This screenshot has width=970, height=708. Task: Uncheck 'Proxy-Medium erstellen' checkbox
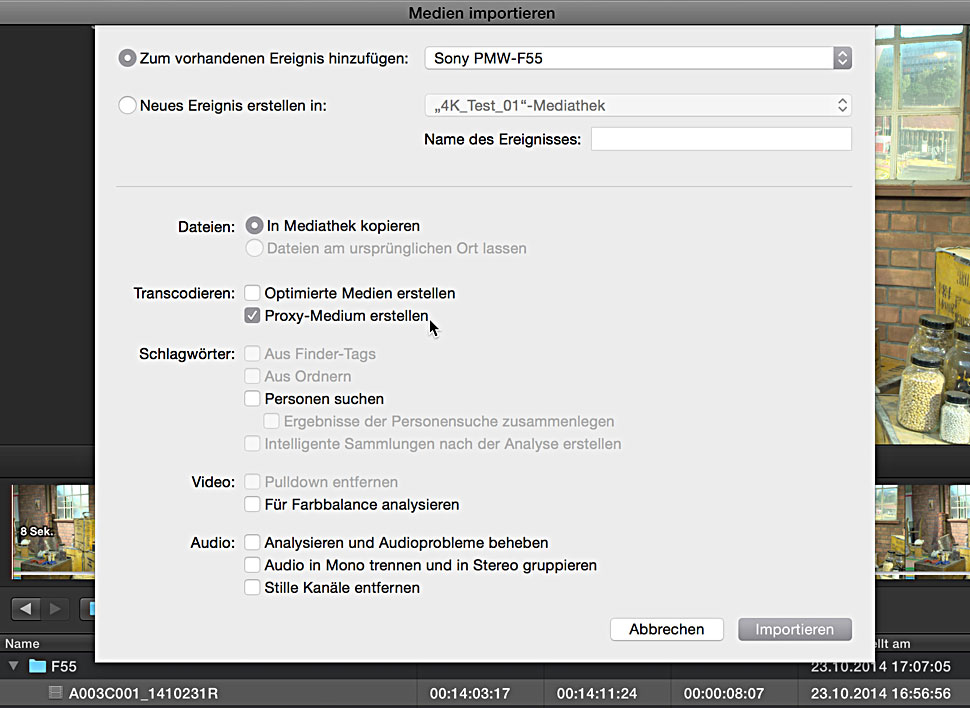(x=253, y=316)
